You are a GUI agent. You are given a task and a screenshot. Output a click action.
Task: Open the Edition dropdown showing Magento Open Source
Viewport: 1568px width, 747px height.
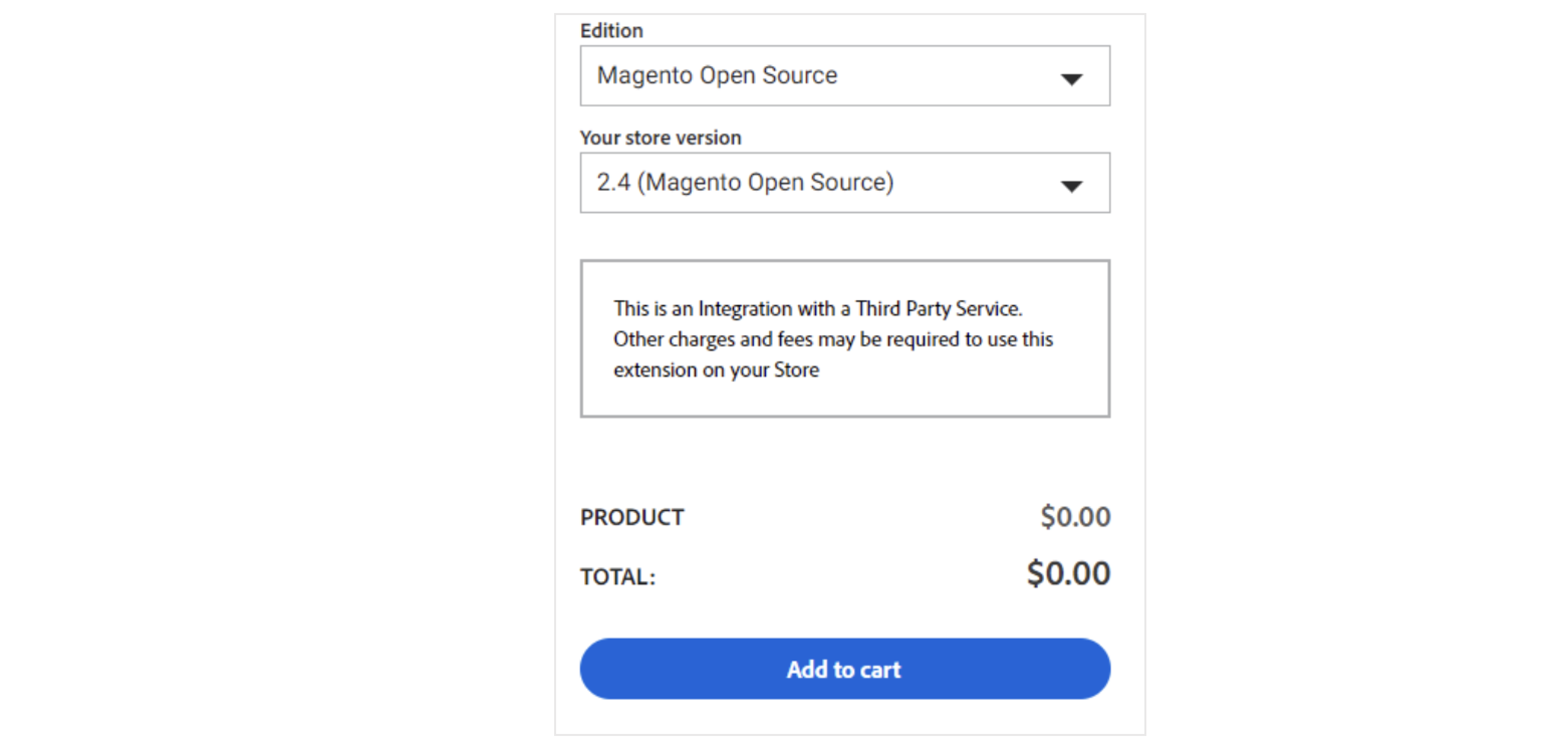click(x=845, y=76)
